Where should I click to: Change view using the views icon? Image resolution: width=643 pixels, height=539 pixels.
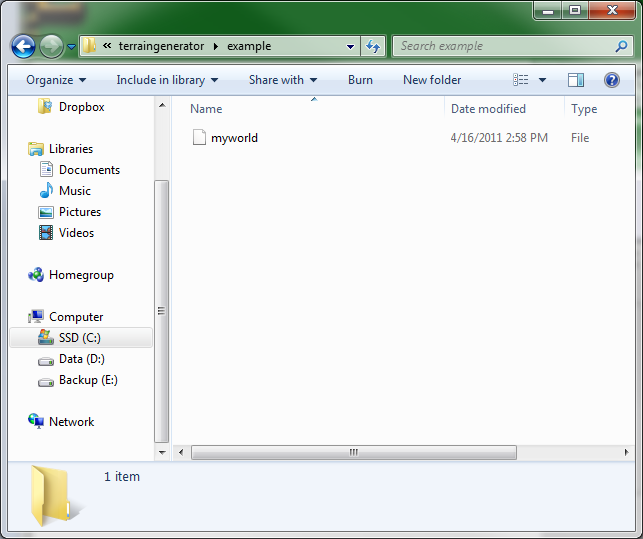[x=521, y=80]
